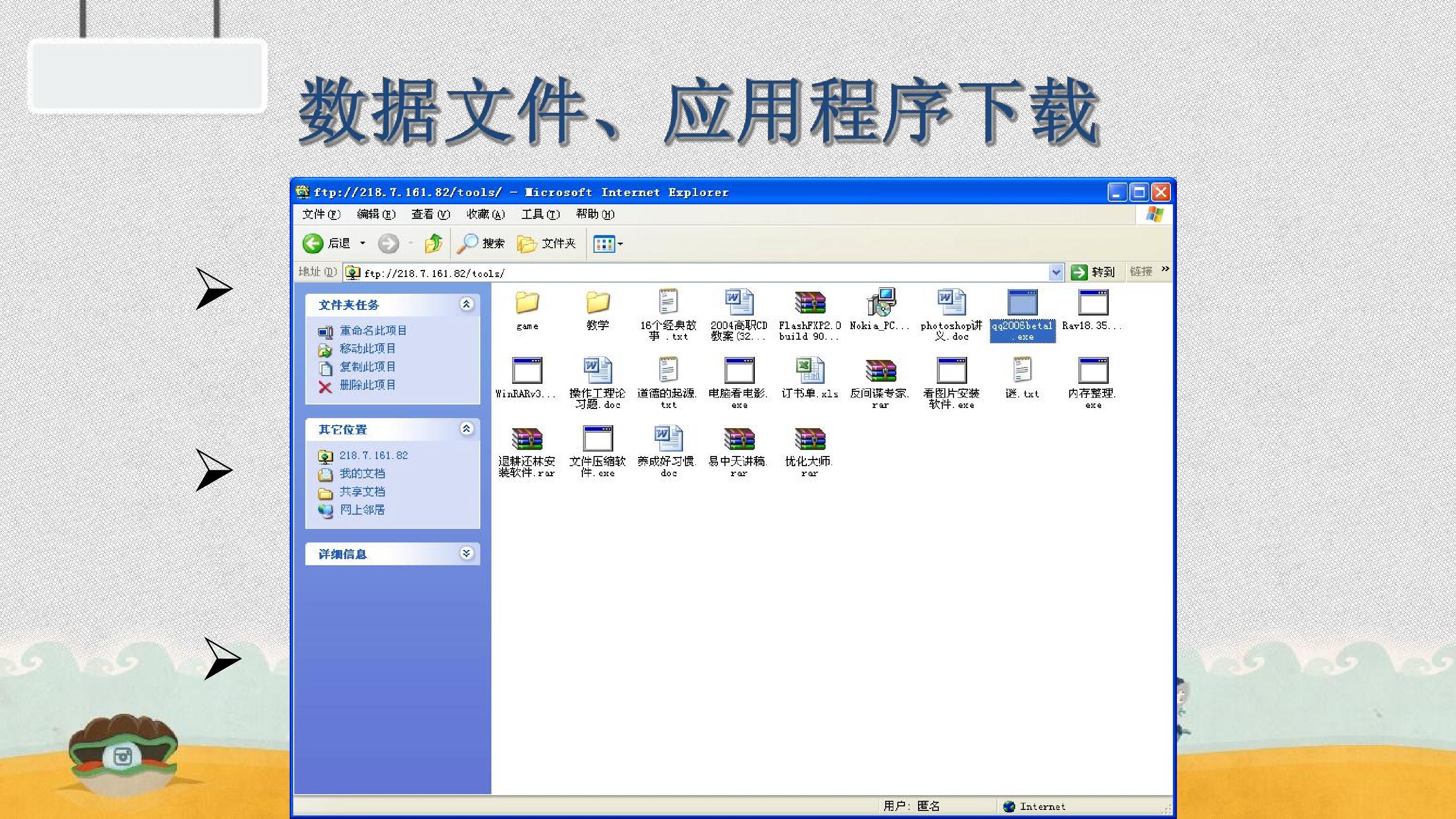Click the Internet zone status bar entry

(1034, 806)
